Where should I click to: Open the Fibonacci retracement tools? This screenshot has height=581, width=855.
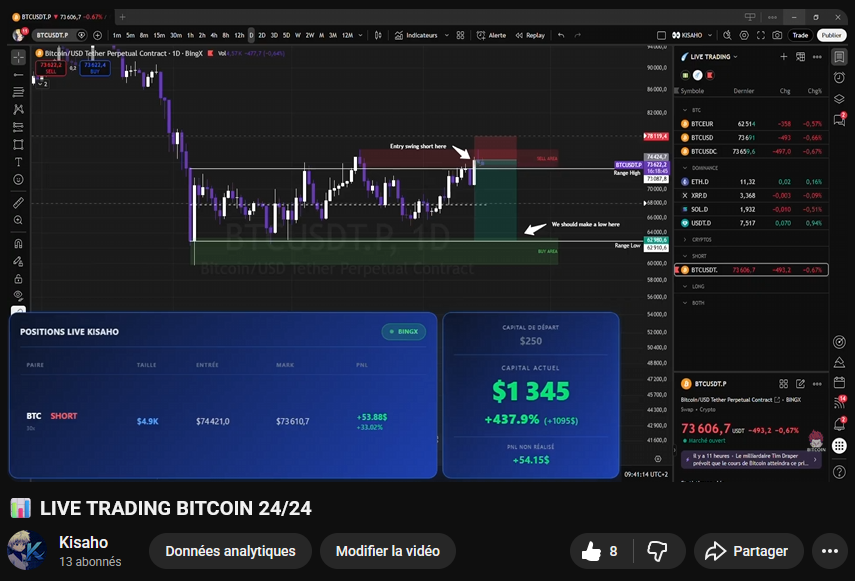pos(19,92)
